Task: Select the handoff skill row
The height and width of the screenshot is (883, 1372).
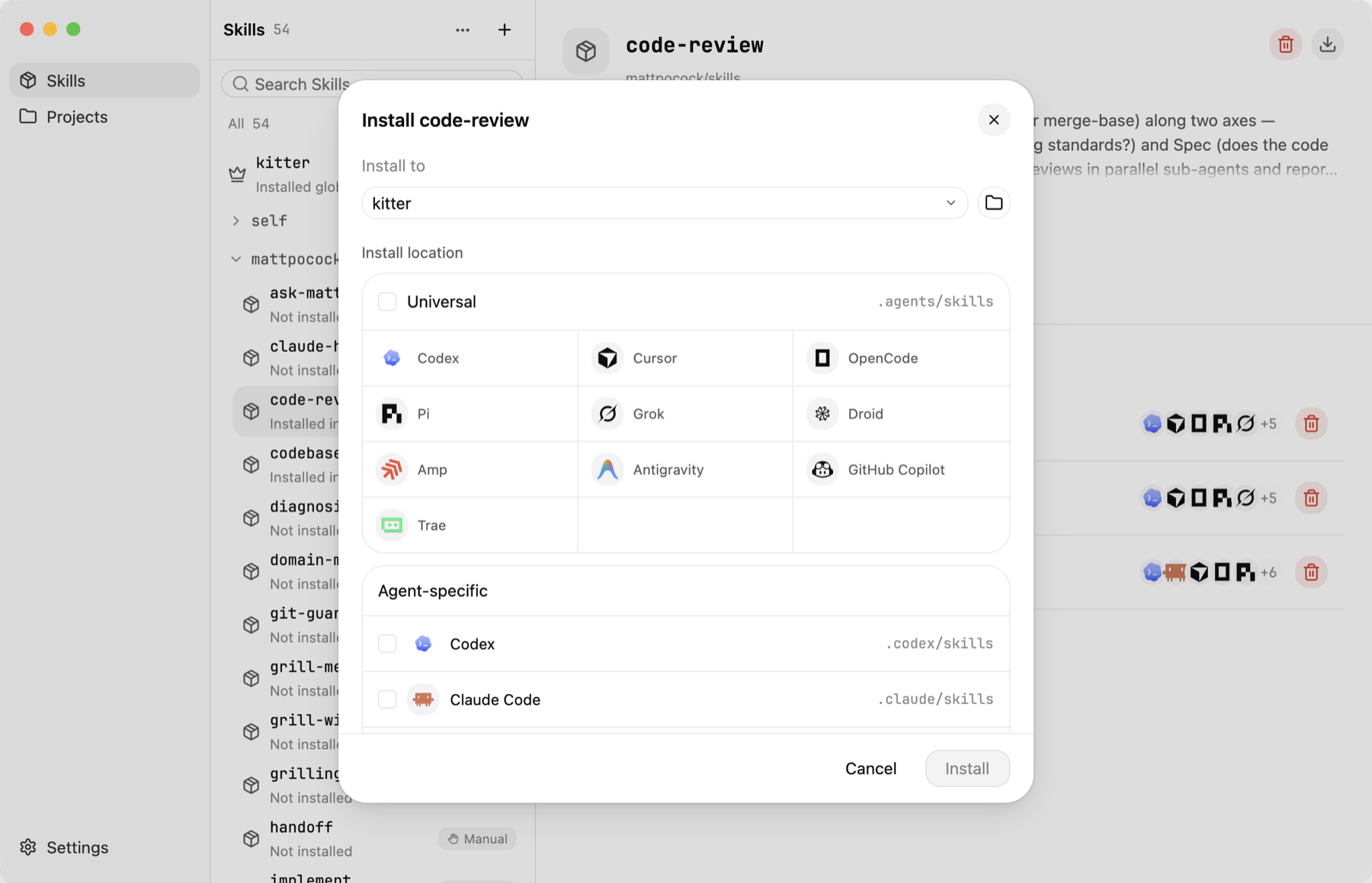Action: [377, 838]
